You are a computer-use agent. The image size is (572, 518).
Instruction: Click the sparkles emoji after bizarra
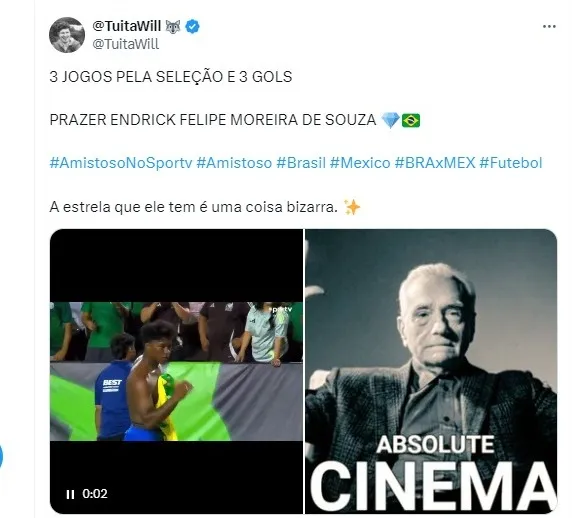click(x=352, y=207)
